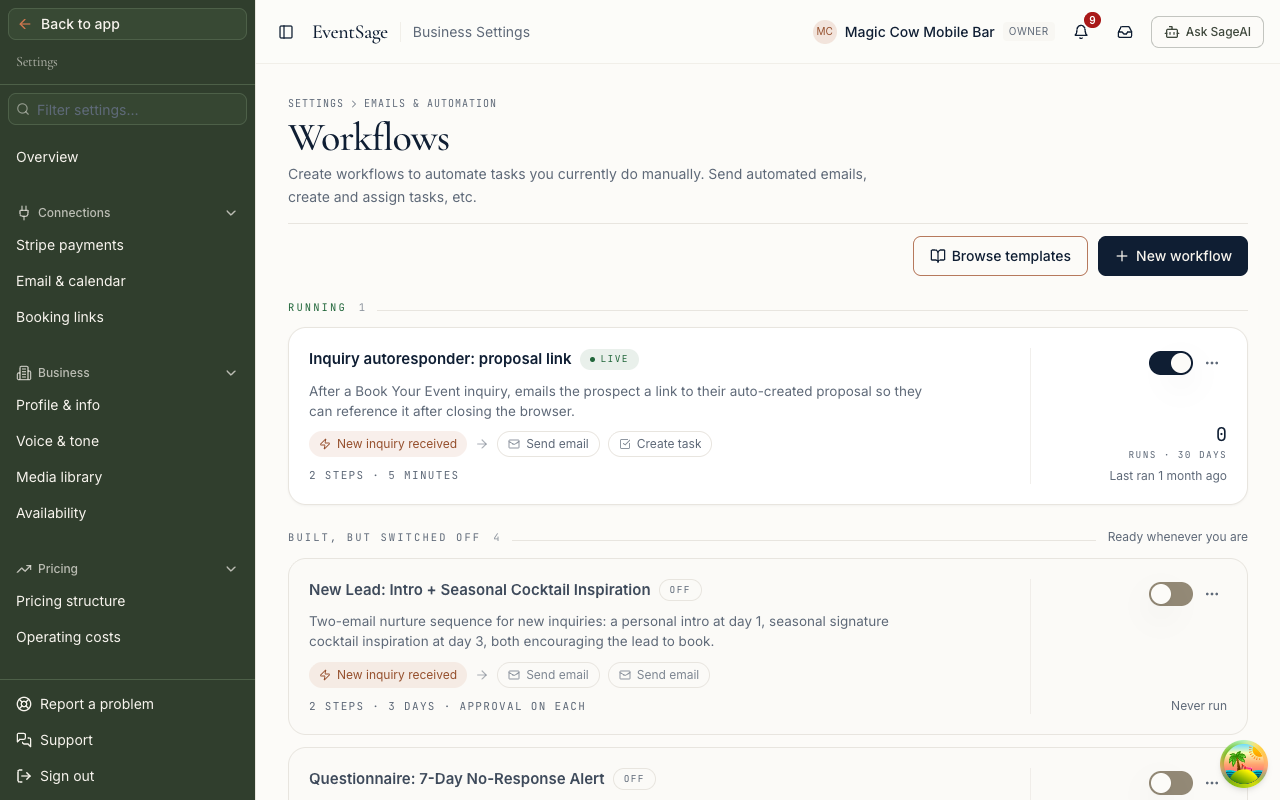Enable the Questionnaire 7-Day No-Response Alert
The height and width of the screenshot is (800, 1280).
(x=1171, y=783)
